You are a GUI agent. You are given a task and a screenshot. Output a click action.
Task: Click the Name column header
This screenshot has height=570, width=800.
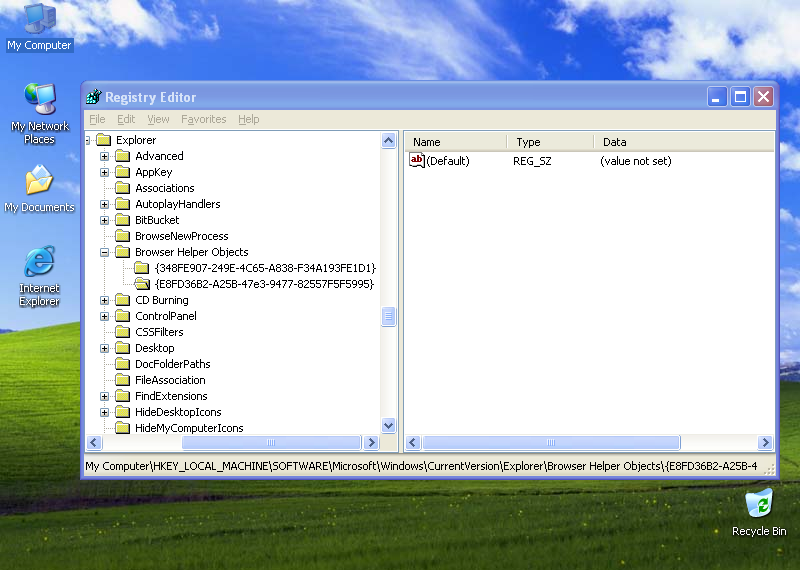456,142
